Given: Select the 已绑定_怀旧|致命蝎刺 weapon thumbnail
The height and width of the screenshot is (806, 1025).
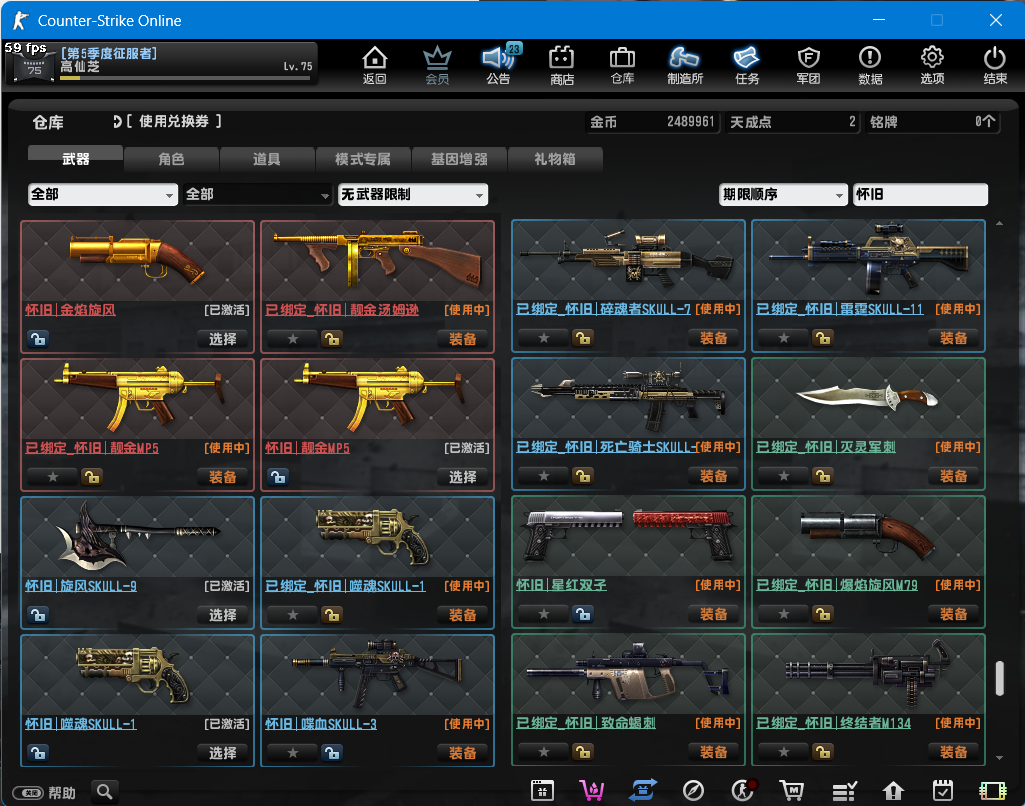Looking at the screenshot, I should pyautogui.click(x=628, y=673).
